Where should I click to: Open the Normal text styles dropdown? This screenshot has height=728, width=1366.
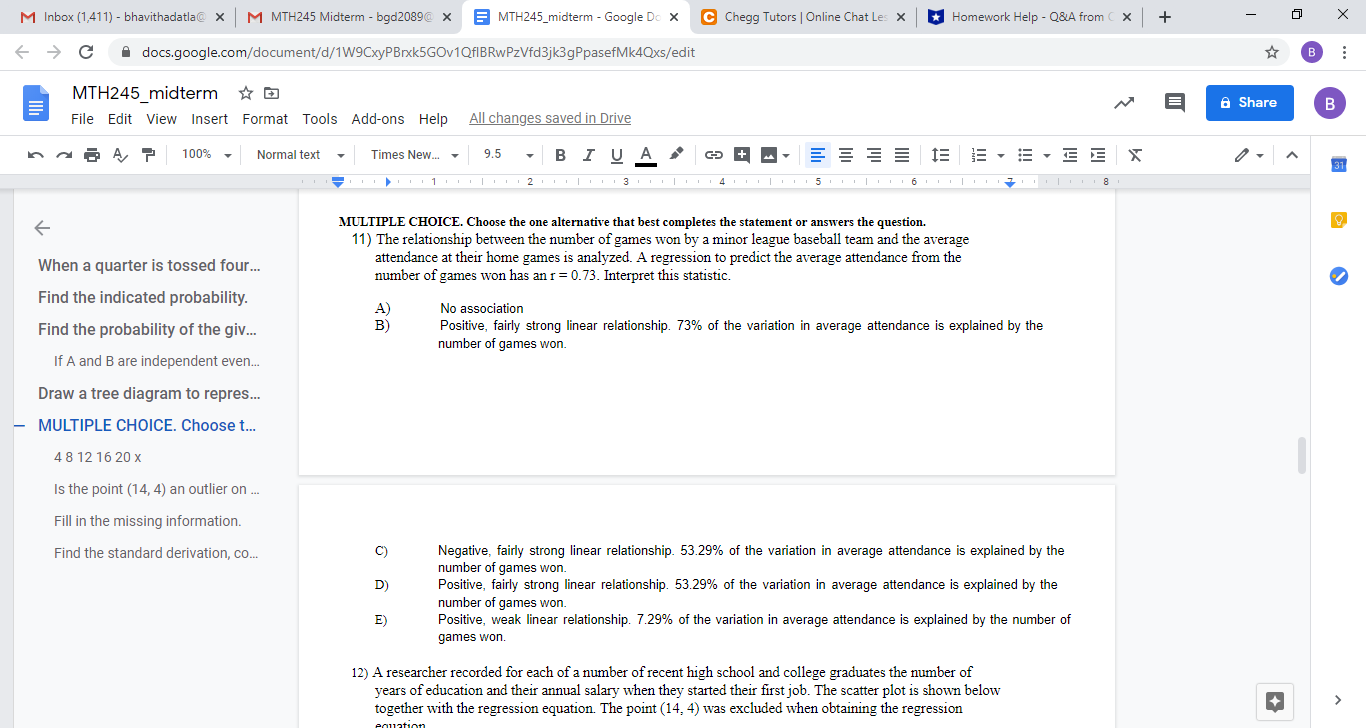(298, 155)
